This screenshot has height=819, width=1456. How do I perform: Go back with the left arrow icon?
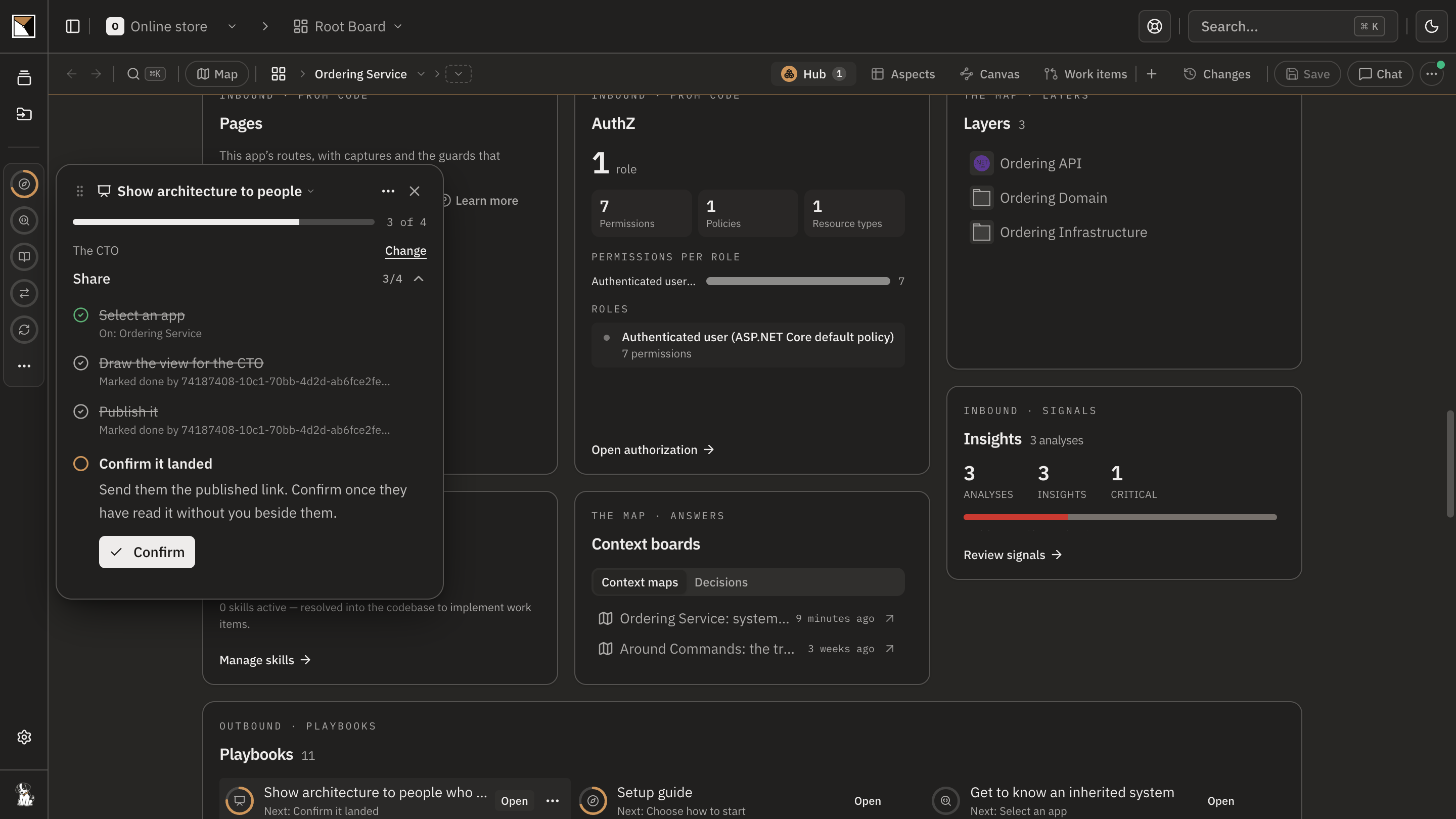click(71, 74)
